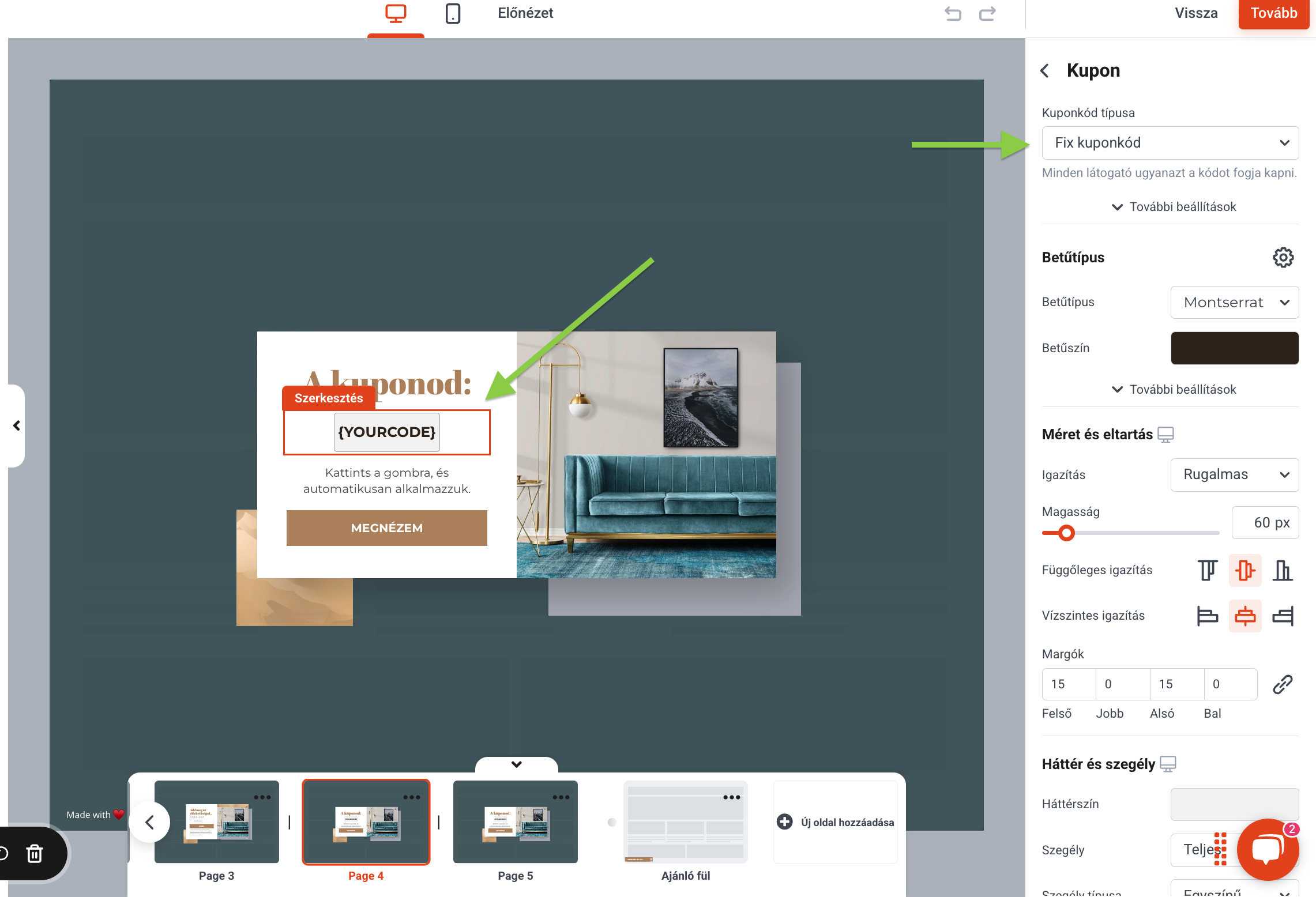
Task: Edit the Alsó margin field
Action: (1177, 684)
